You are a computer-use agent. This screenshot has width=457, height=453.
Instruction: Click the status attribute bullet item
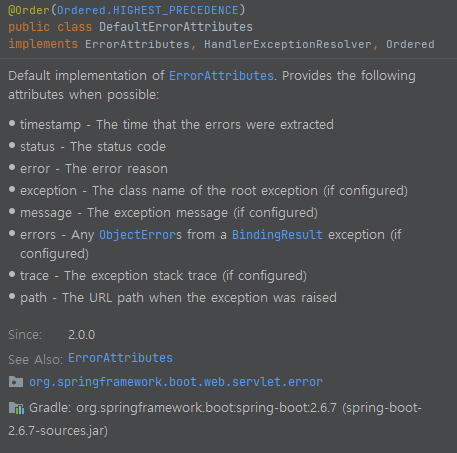tap(93, 147)
